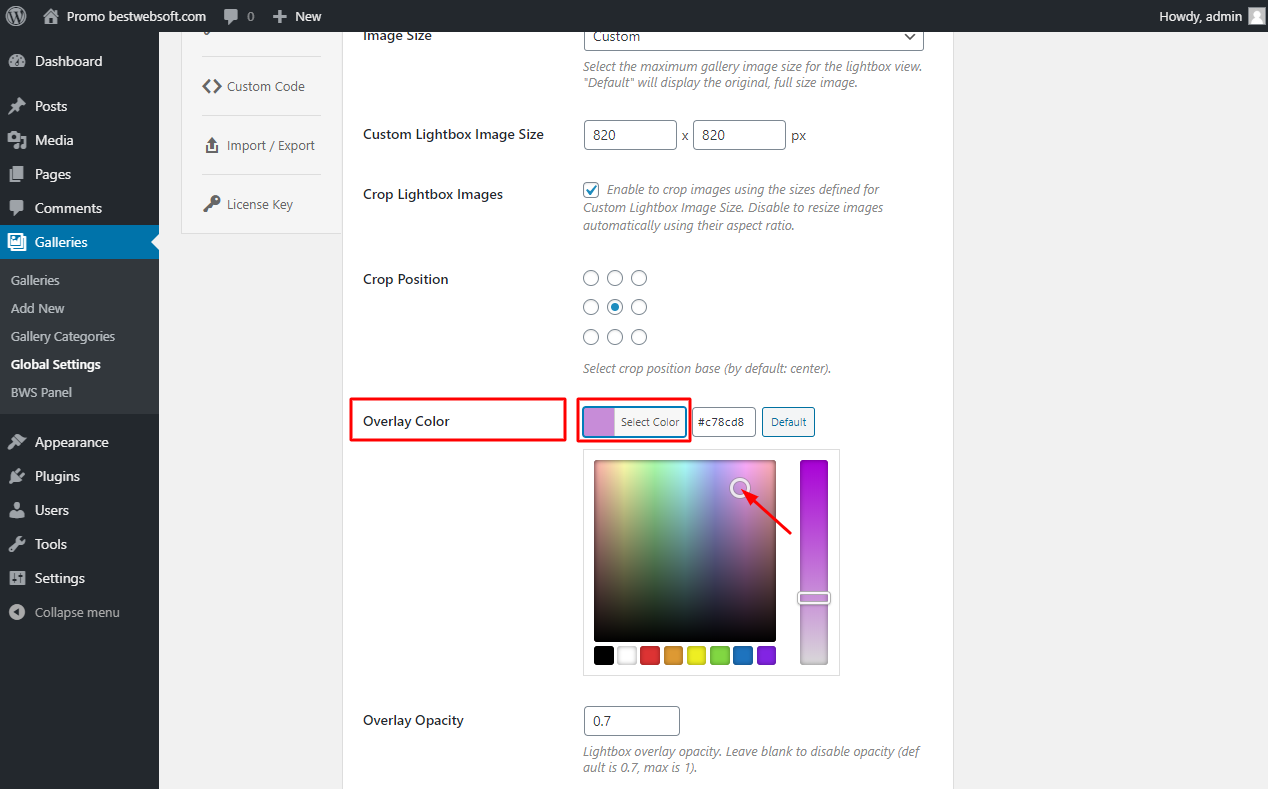
Task: Pick the green palette swatch
Action: [720, 656]
